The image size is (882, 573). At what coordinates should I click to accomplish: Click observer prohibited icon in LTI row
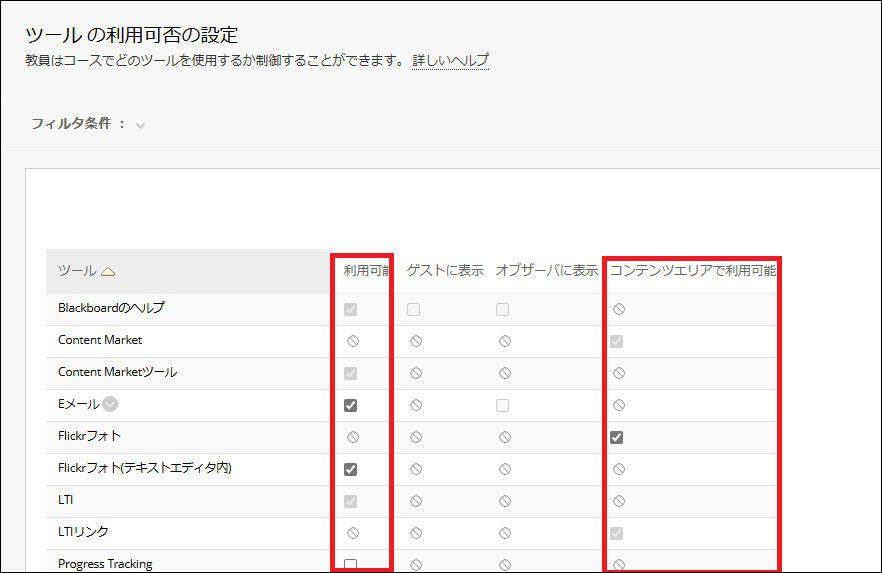coord(505,501)
